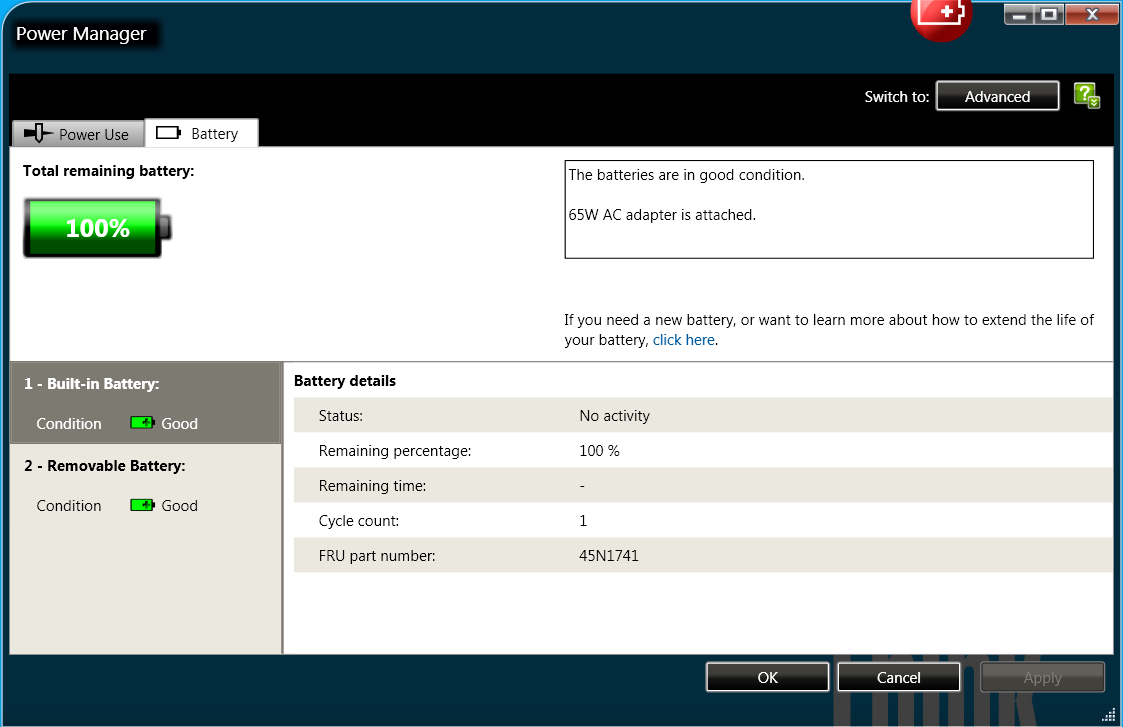Click the 'No activity' status value
Image resolution: width=1123 pixels, height=727 pixels.
pyautogui.click(x=614, y=415)
